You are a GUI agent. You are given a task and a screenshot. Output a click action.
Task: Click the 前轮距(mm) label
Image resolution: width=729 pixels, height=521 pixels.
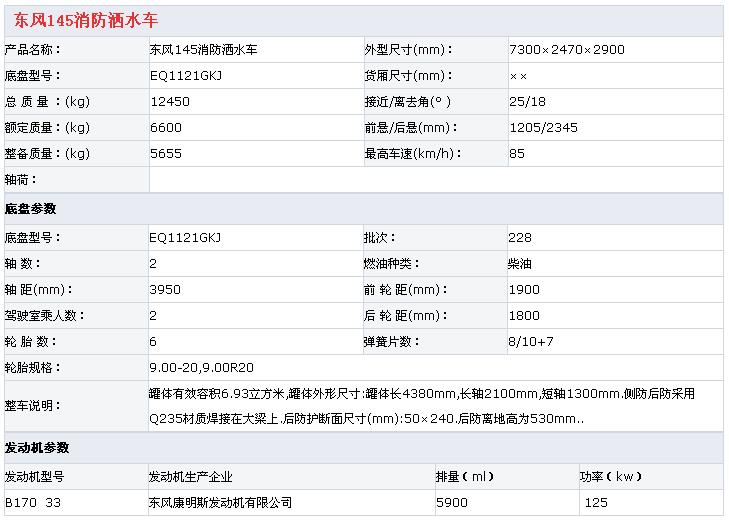(x=405, y=290)
